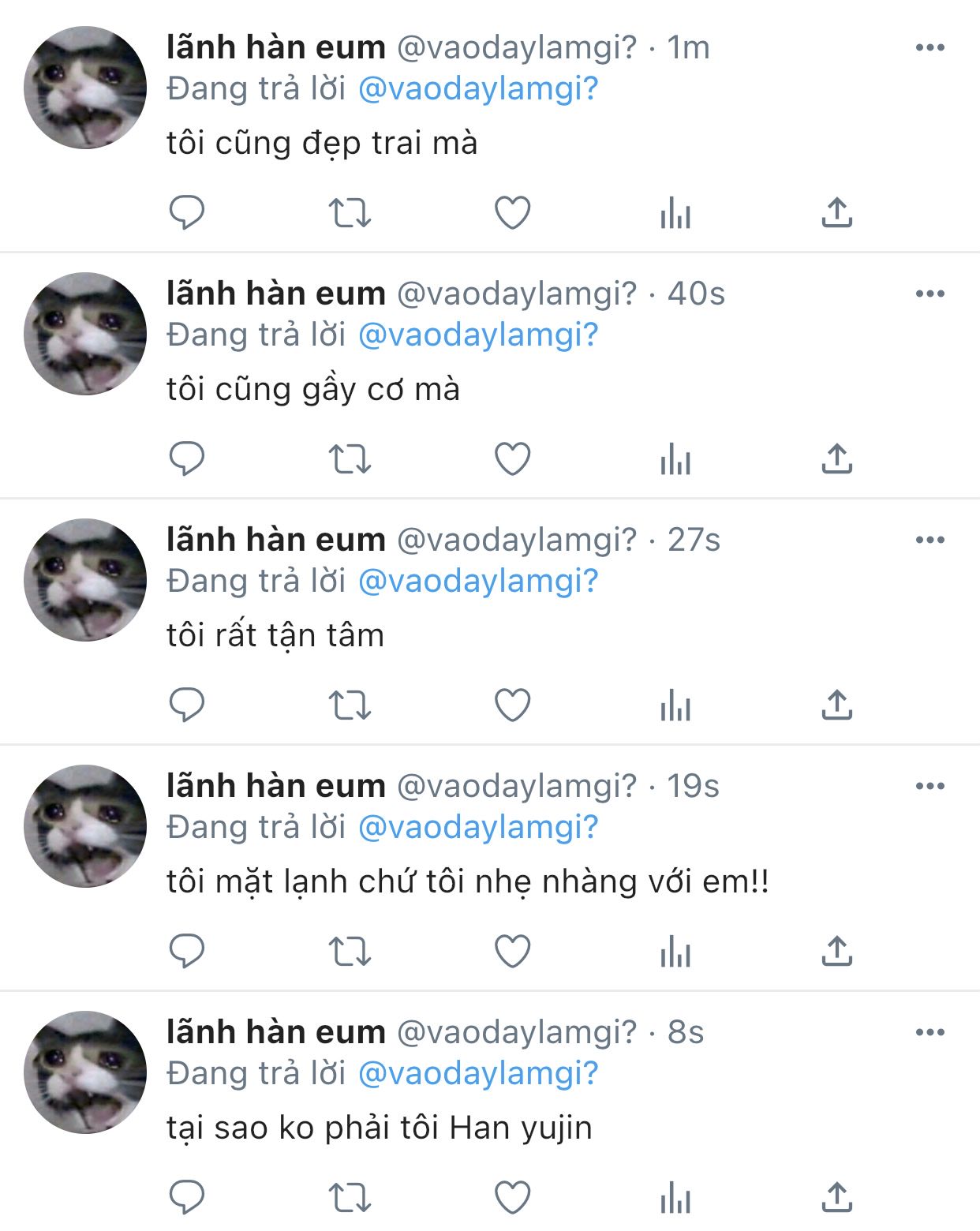
Task: Like the "tại sao ko phải tôi Han yujin" tweet
Action: [x=512, y=1197]
